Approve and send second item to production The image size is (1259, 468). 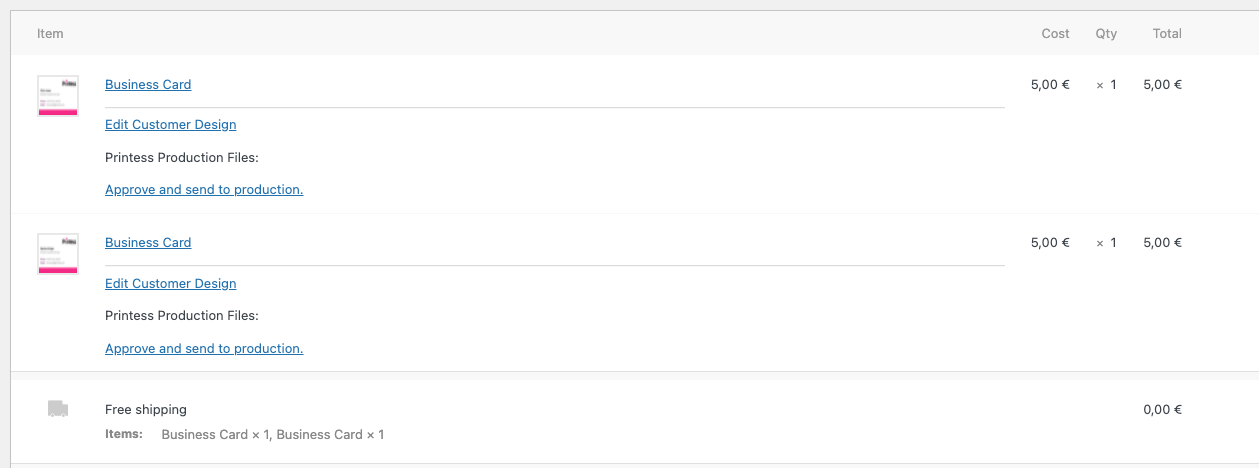tap(204, 349)
